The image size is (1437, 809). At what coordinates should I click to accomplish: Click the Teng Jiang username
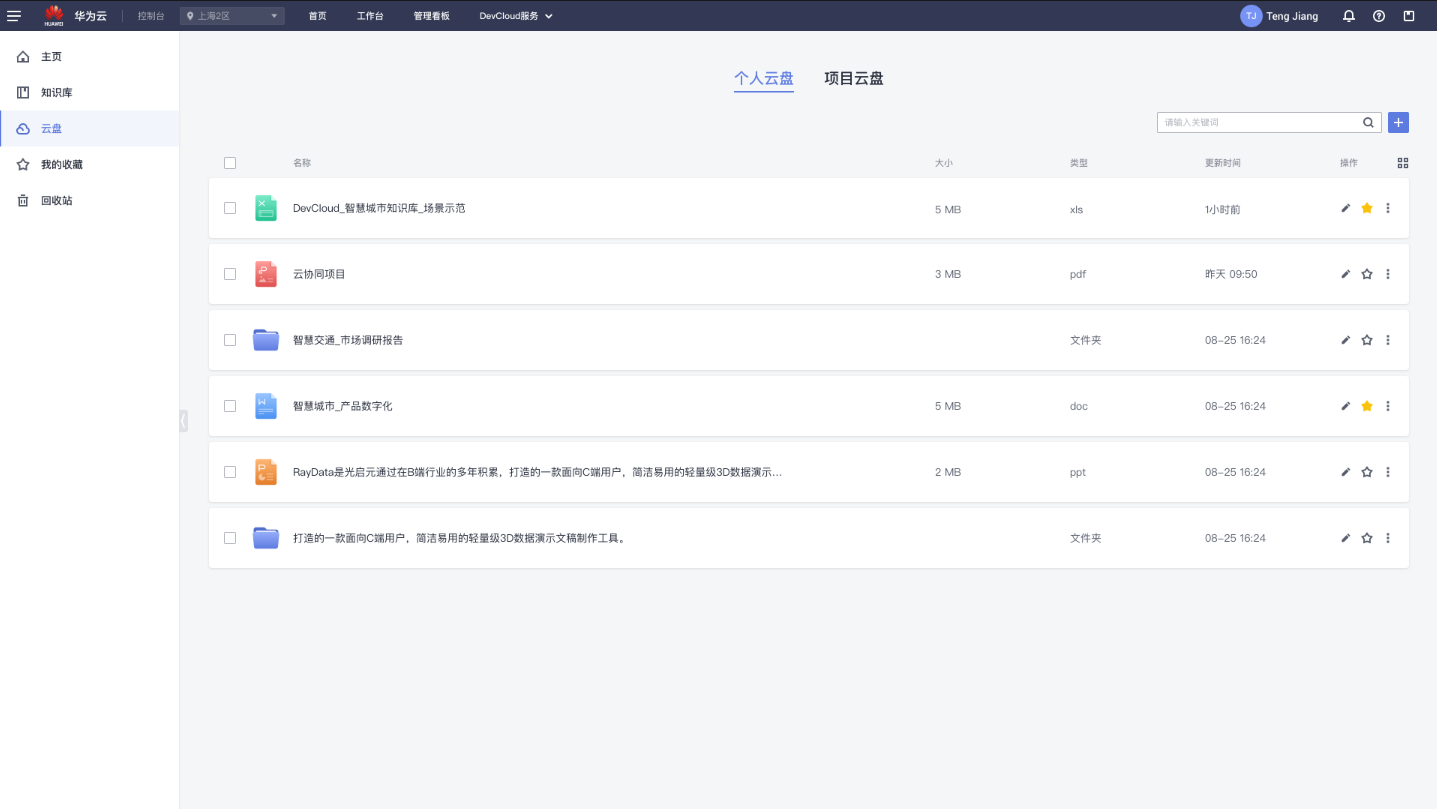pos(1292,16)
